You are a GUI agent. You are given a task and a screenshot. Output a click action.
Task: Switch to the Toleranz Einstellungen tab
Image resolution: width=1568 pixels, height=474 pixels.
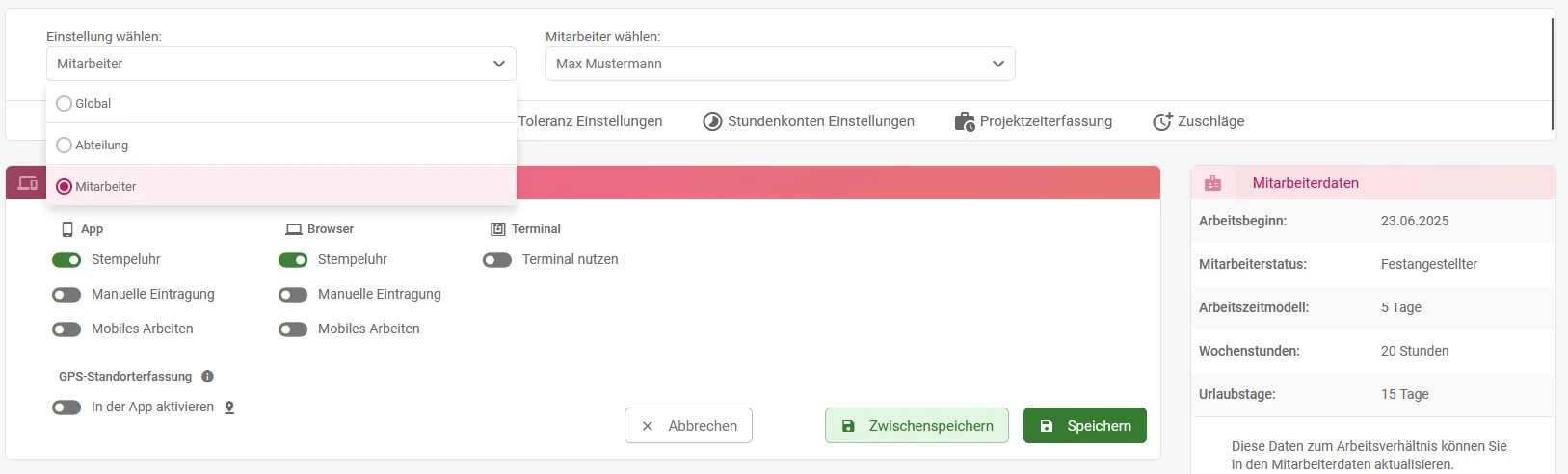point(590,121)
